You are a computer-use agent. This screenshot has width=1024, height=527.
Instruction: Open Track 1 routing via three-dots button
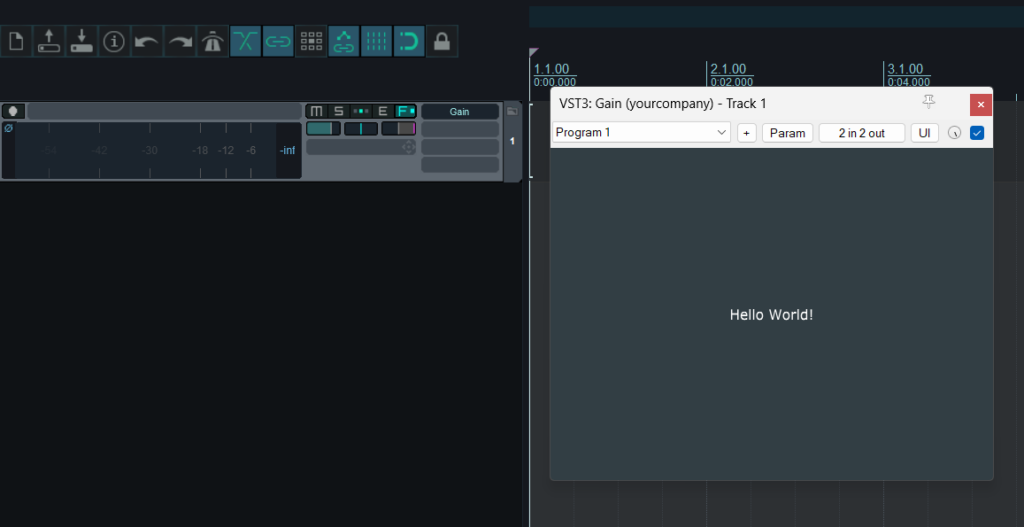pyautogui.click(x=360, y=111)
